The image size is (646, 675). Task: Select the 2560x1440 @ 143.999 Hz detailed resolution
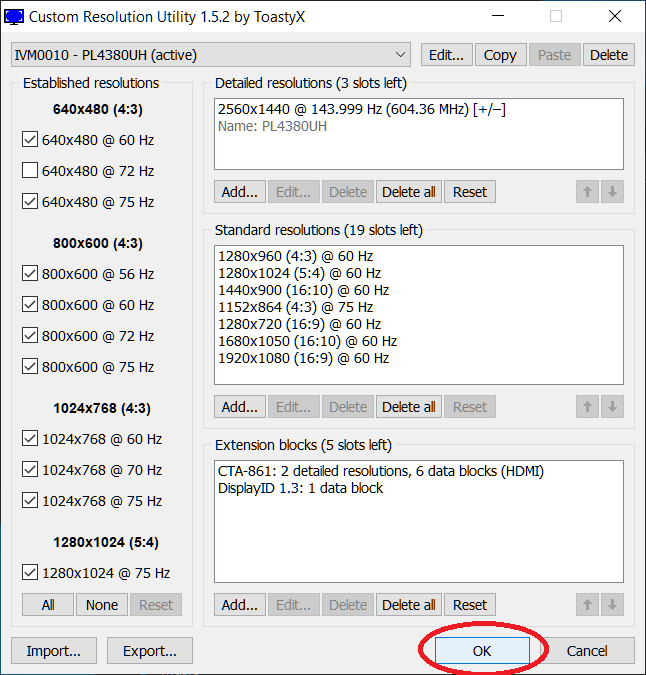tap(361, 109)
